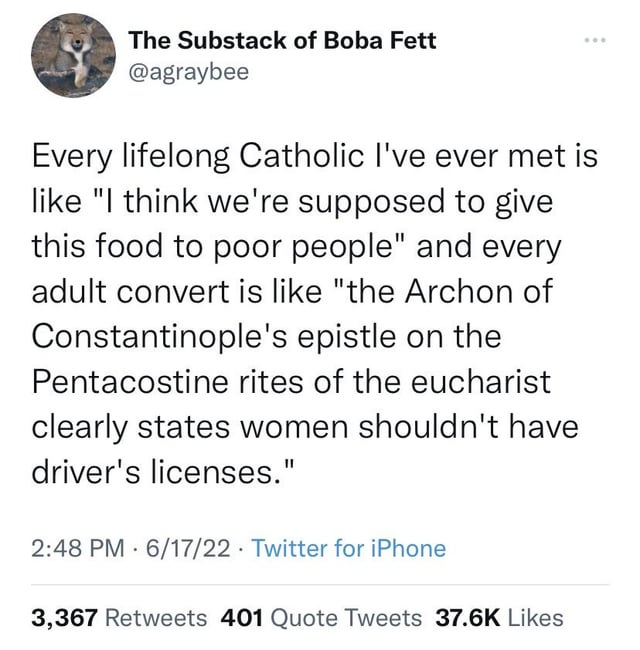Show the Likes list label

(x=536, y=618)
